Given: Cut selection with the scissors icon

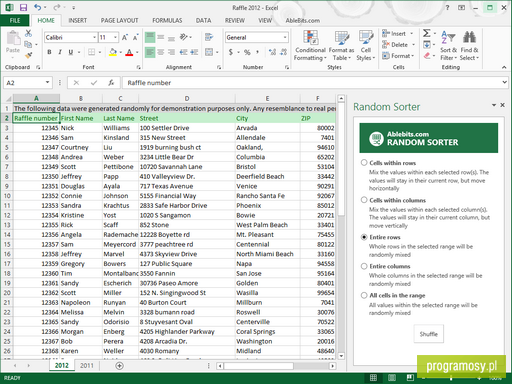Looking at the screenshot, I should point(28,33).
